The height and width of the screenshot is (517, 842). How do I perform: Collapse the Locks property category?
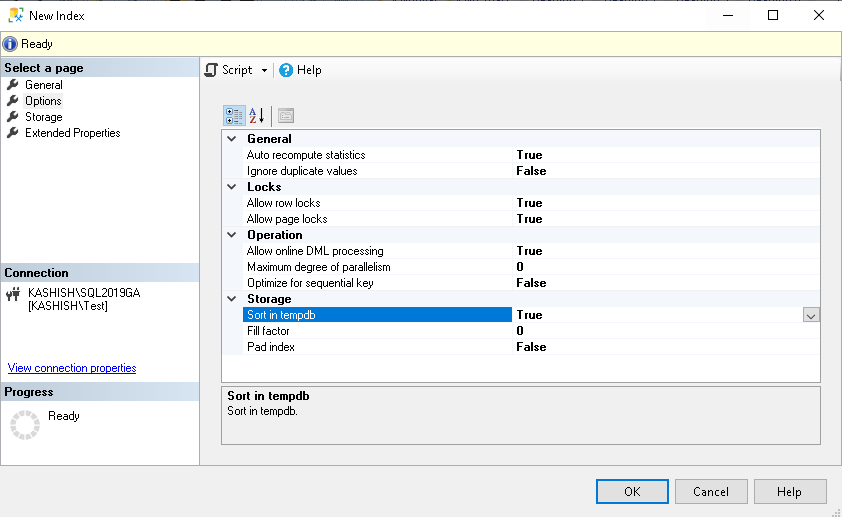[x=232, y=187]
